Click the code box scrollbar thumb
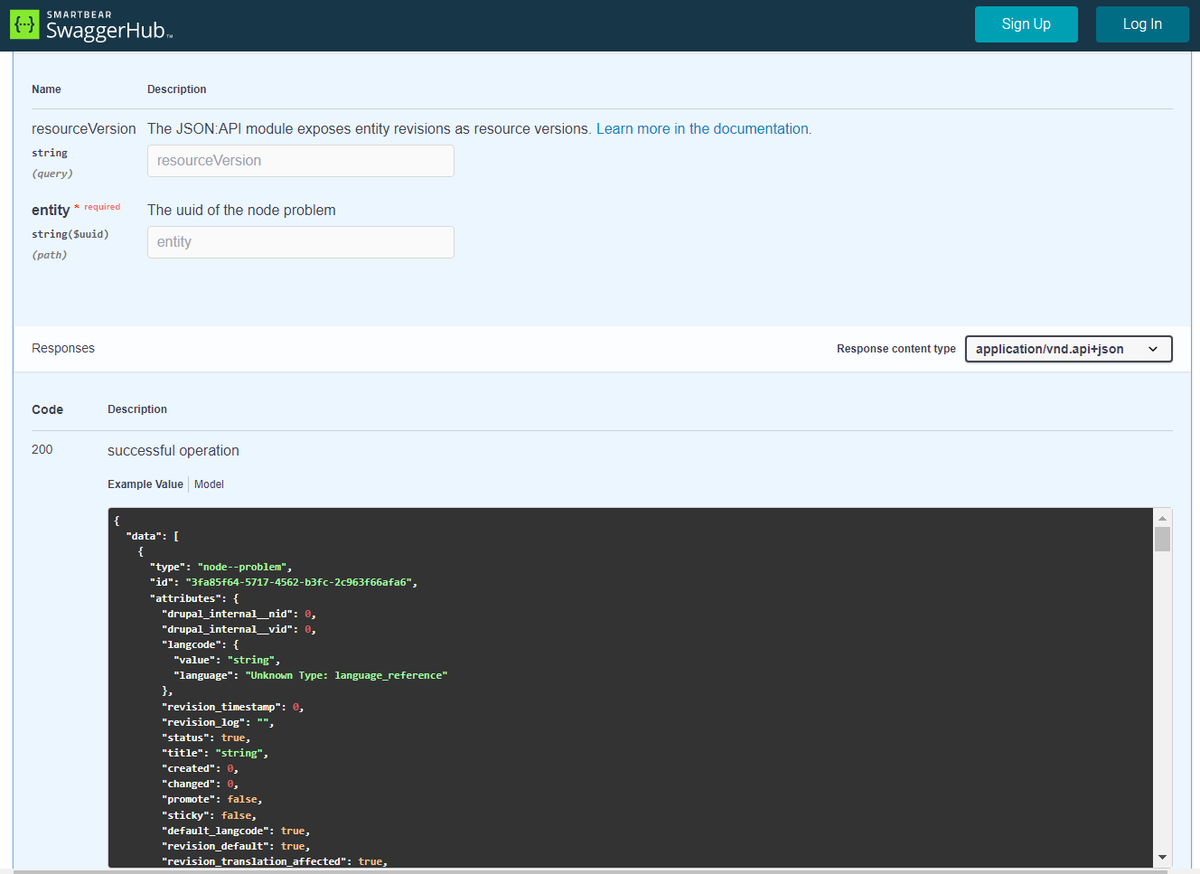1200x874 pixels. point(1162,540)
